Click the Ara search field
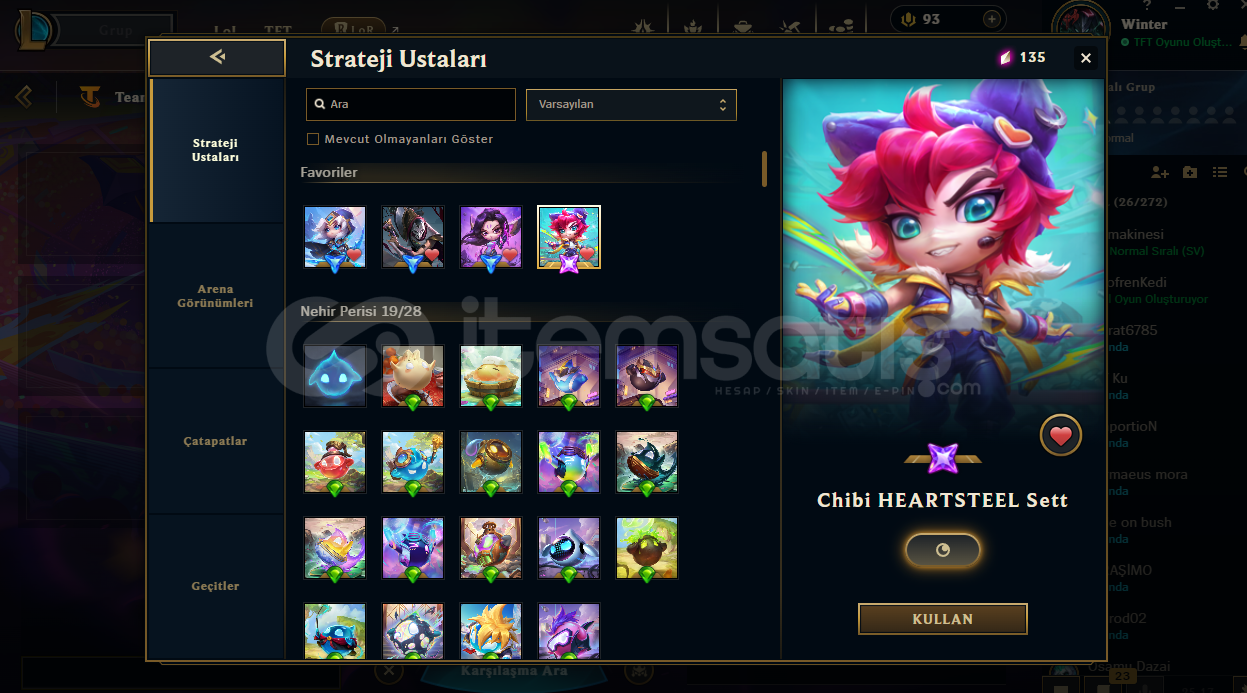The height and width of the screenshot is (693, 1247). pos(411,104)
